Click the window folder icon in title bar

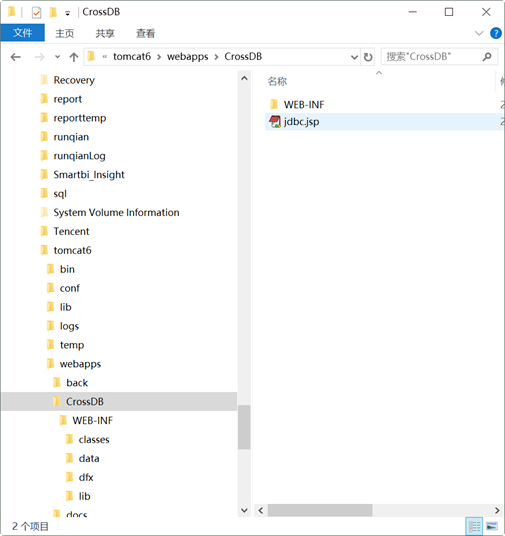tap(12, 12)
